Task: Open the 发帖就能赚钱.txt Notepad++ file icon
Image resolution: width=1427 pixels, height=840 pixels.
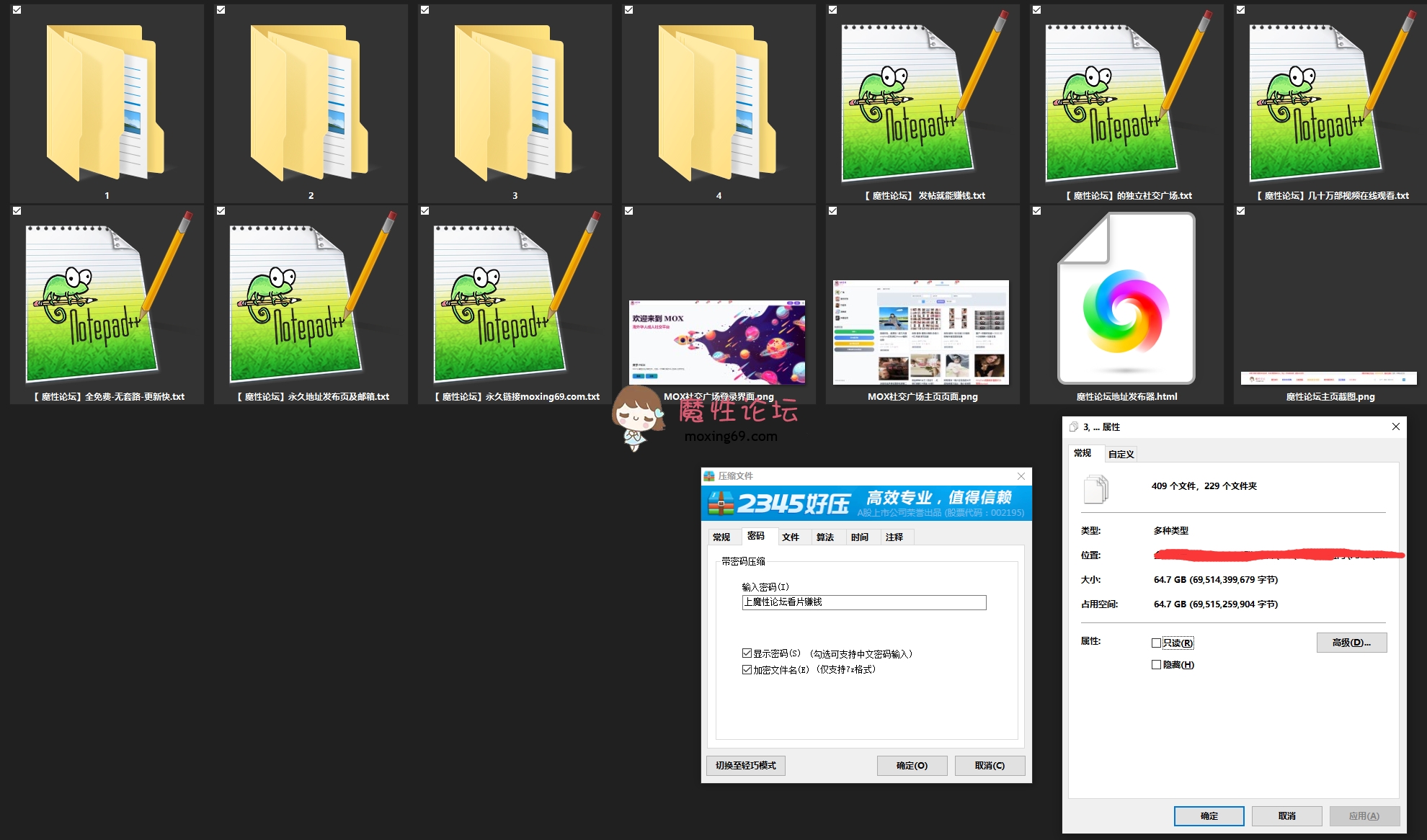Action: [924, 97]
